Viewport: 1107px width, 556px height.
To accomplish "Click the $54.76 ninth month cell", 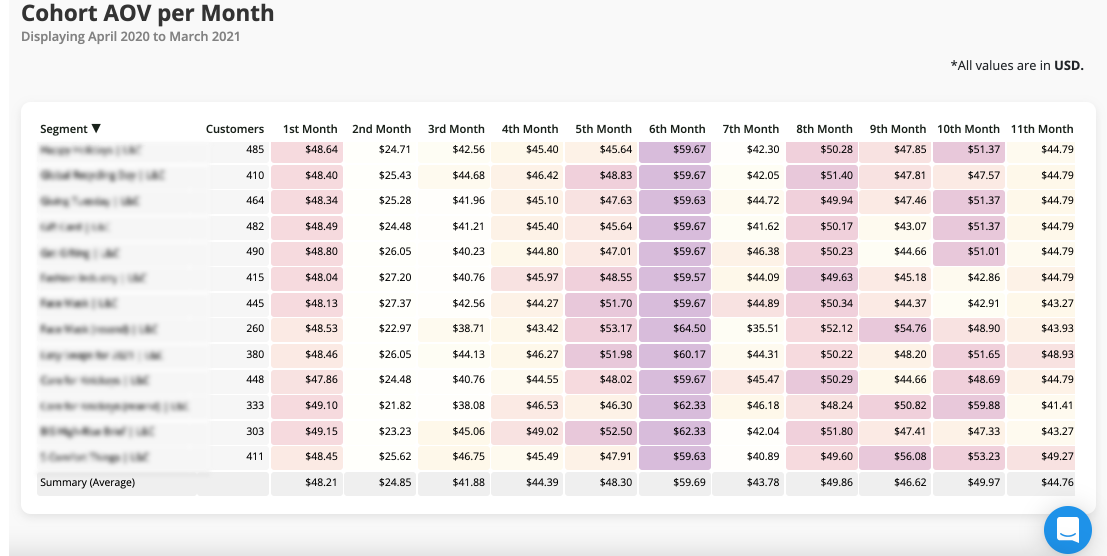I will (896, 329).
